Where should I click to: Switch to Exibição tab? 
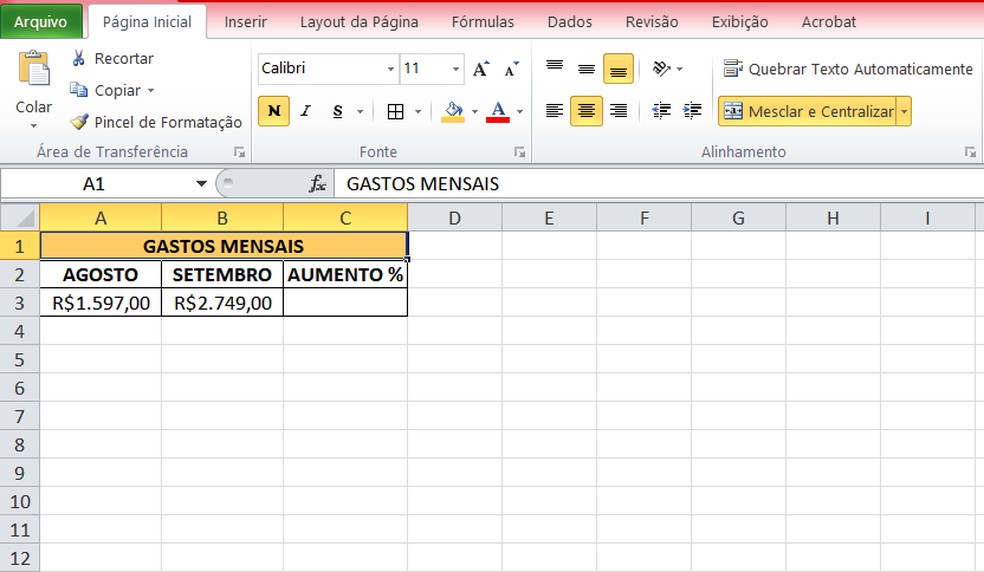pos(739,22)
